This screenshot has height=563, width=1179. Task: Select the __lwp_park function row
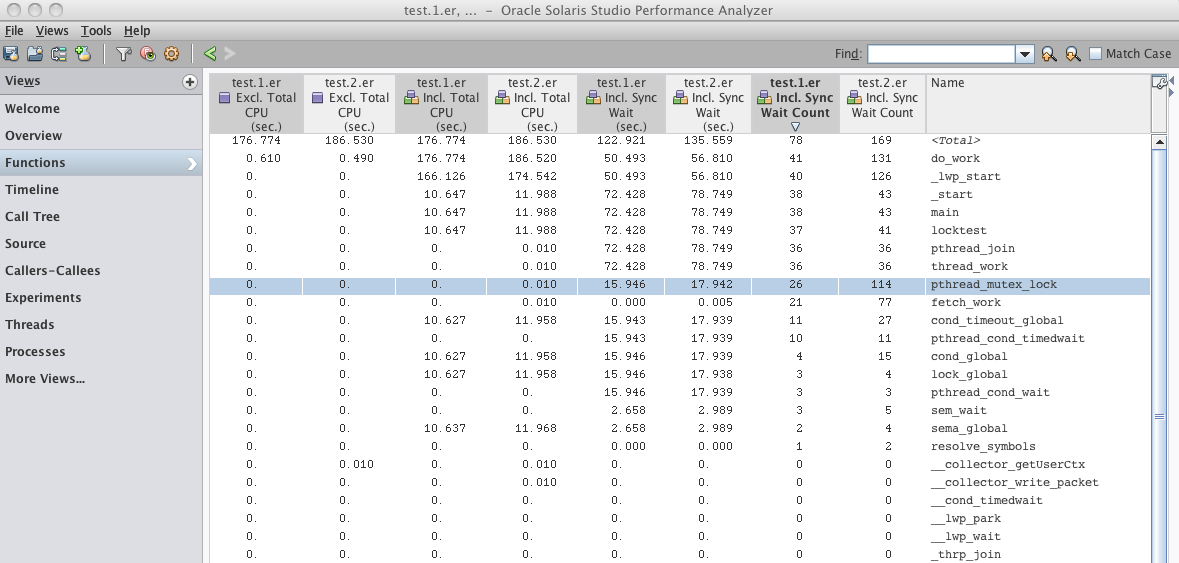(x=680, y=519)
